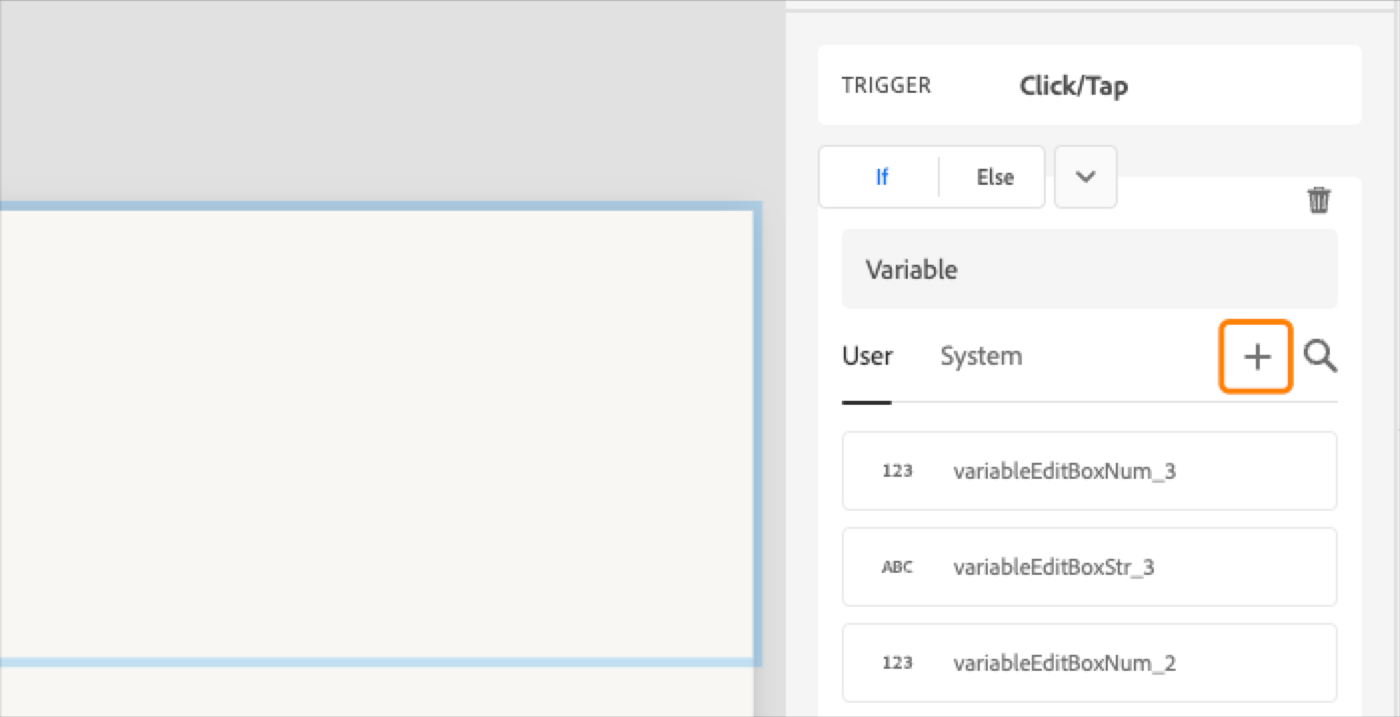The height and width of the screenshot is (717, 1400).
Task: Click the plus icon to add variable
Action: tap(1256, 357)
